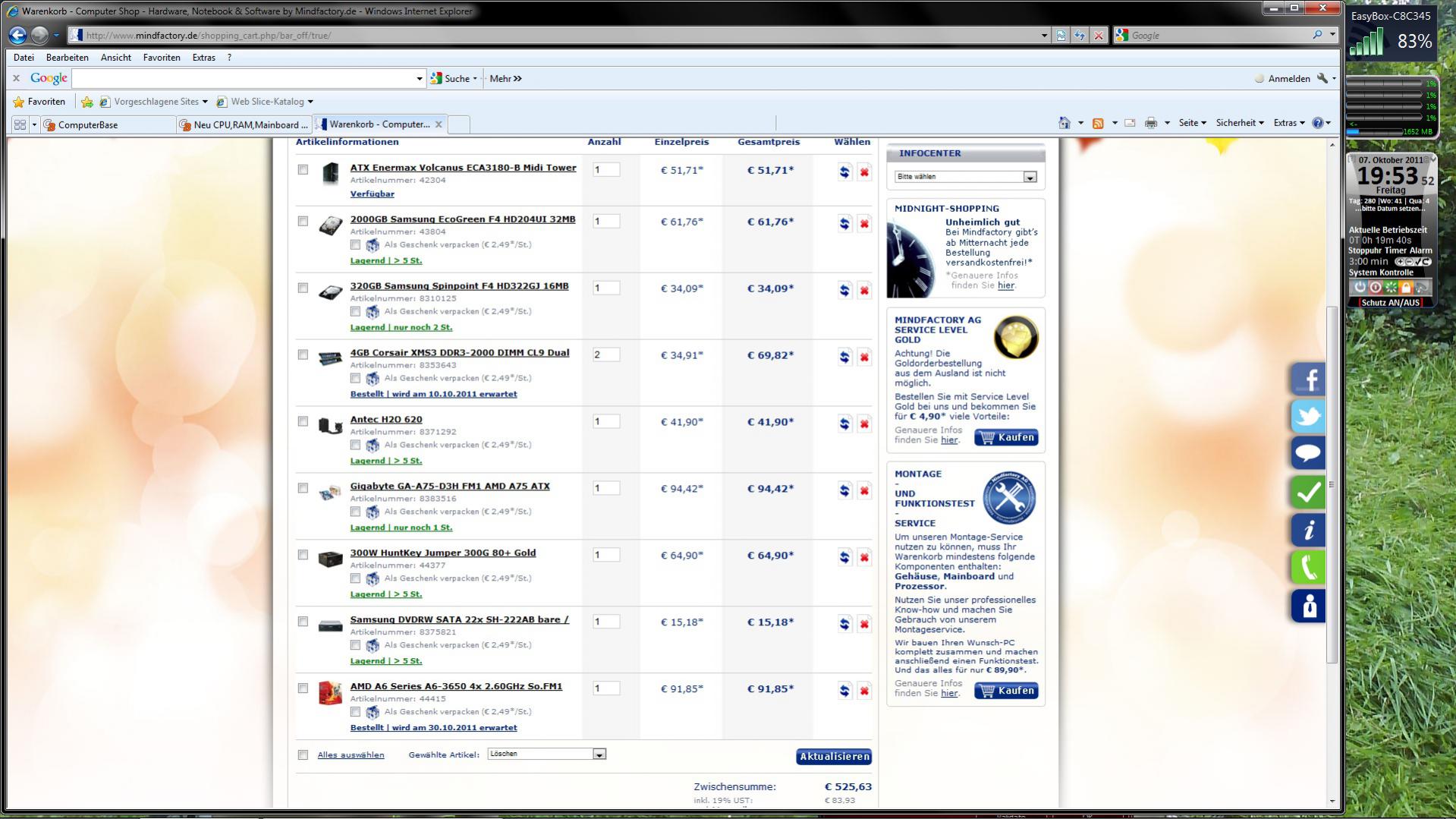The width and height of the screenshot is (1456, 819).
Task: Click the Aktualisieren button
Action: coord(834,757)
